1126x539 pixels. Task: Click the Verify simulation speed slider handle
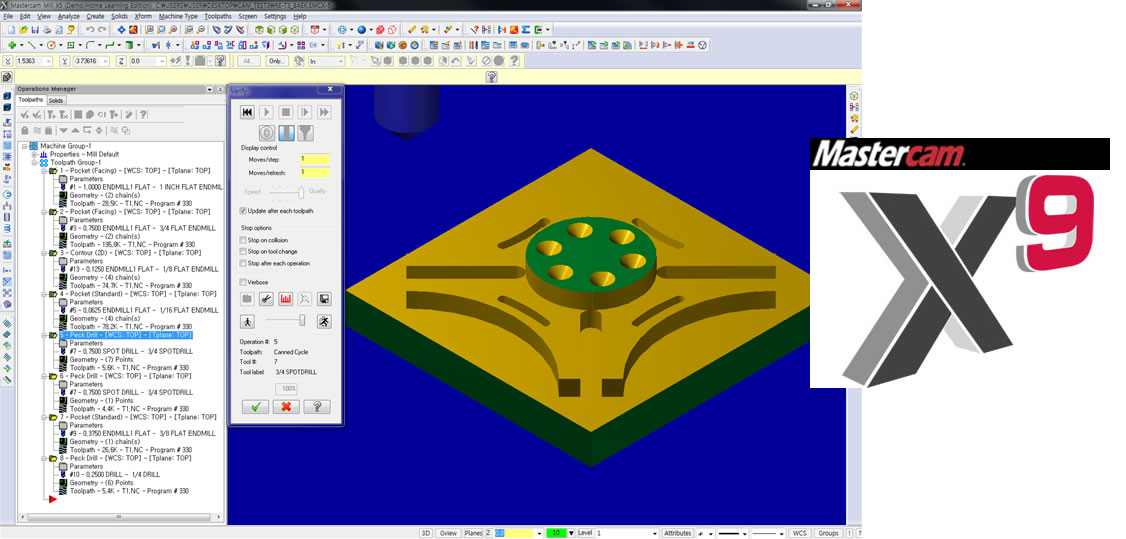click(x=302, y=321)
